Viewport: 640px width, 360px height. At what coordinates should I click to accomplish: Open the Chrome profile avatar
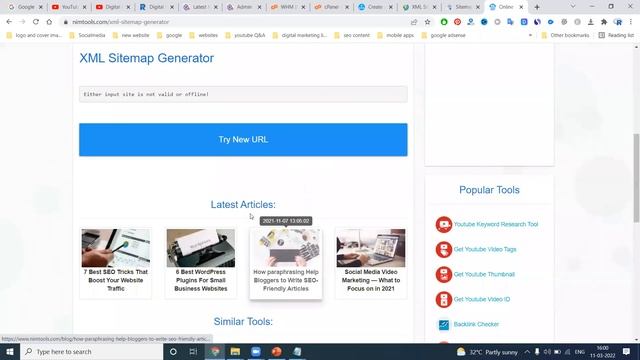(618, 22)
